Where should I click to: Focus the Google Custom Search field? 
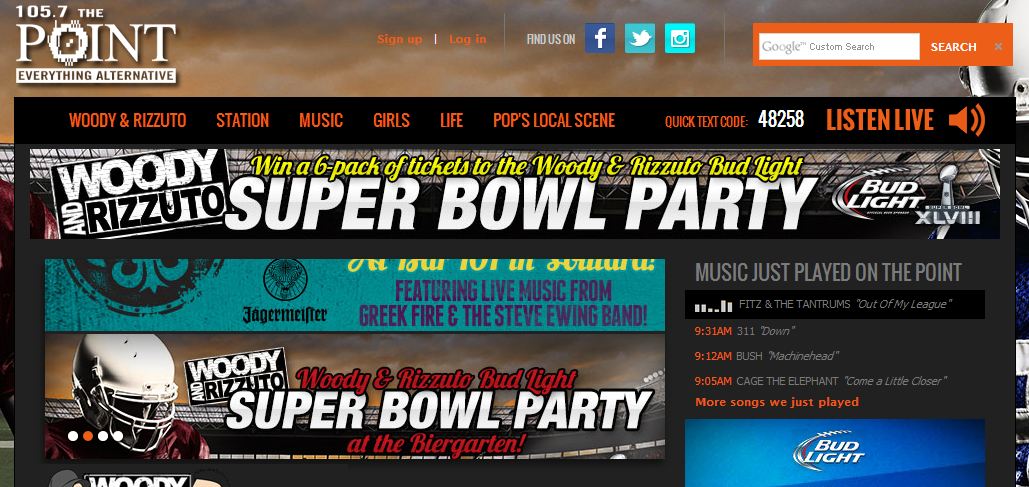[x=839, y=47]
